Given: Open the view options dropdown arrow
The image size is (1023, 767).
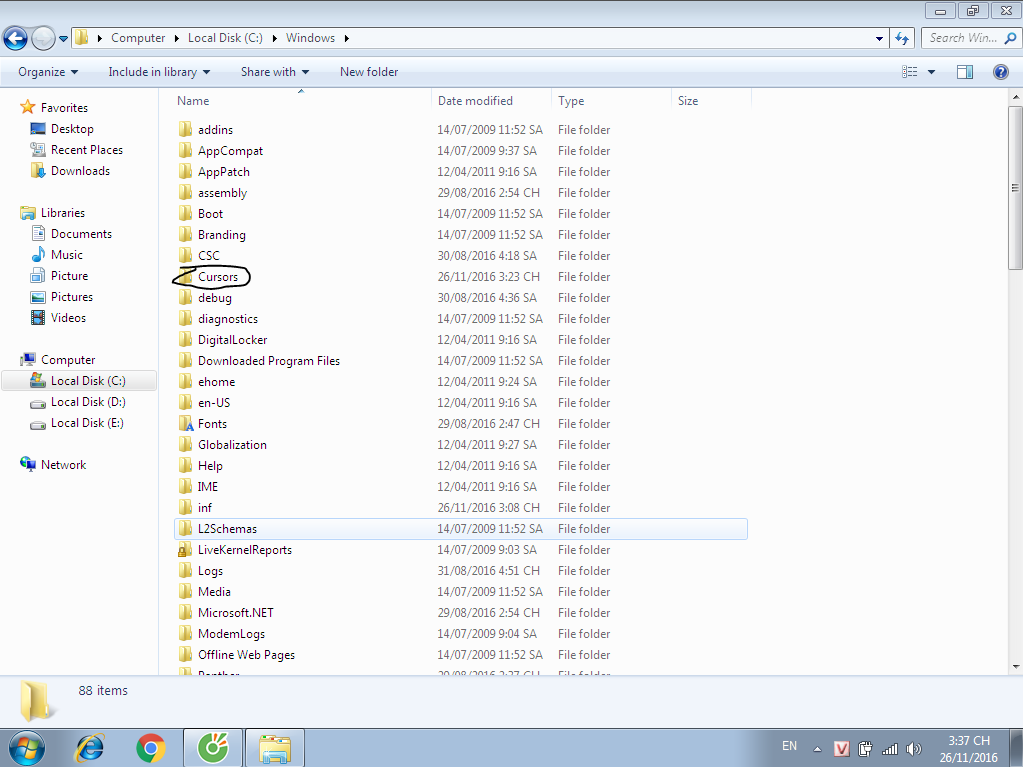Looking at the screenshot, I should pos(931,72).
